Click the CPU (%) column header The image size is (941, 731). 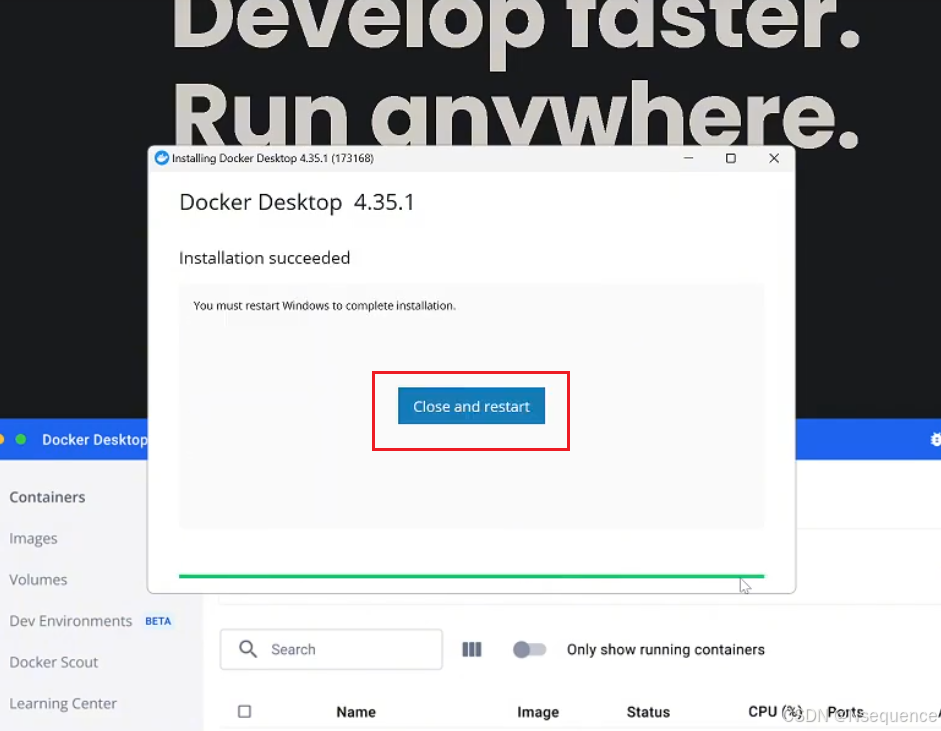(775, 712)
